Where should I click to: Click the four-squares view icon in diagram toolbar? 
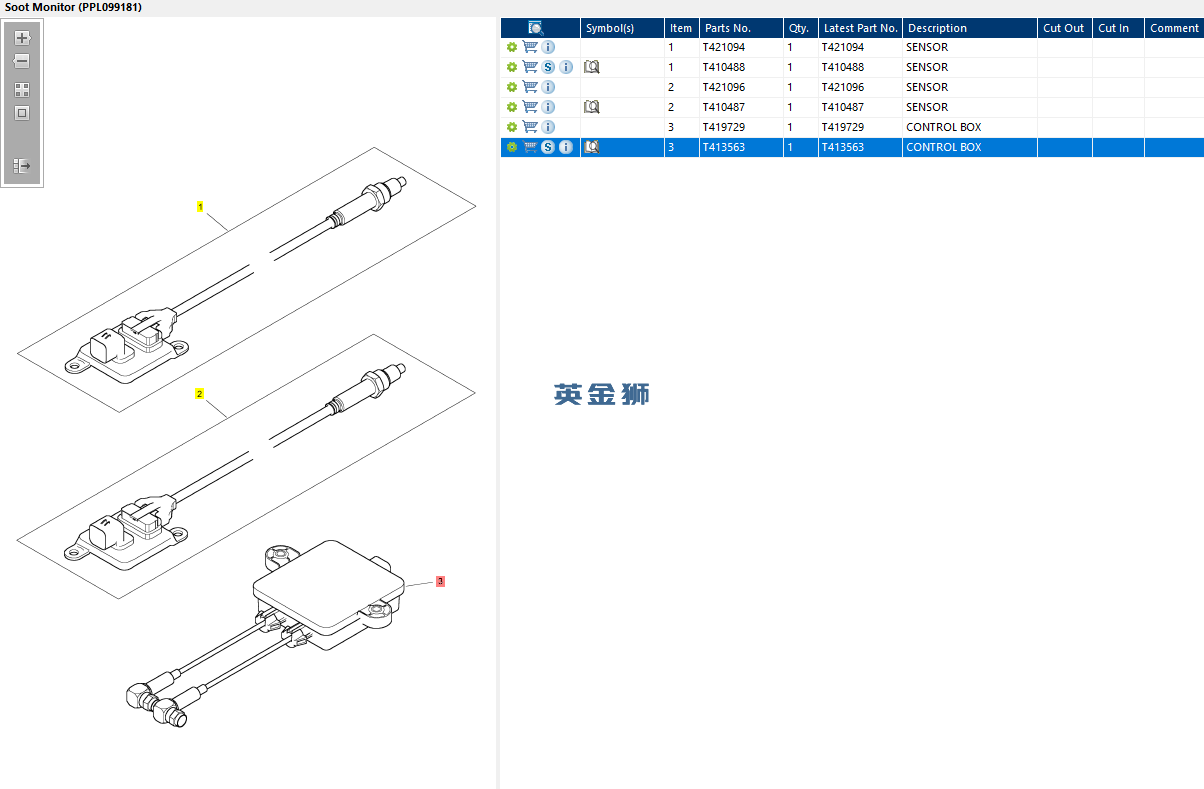(22, 90)
